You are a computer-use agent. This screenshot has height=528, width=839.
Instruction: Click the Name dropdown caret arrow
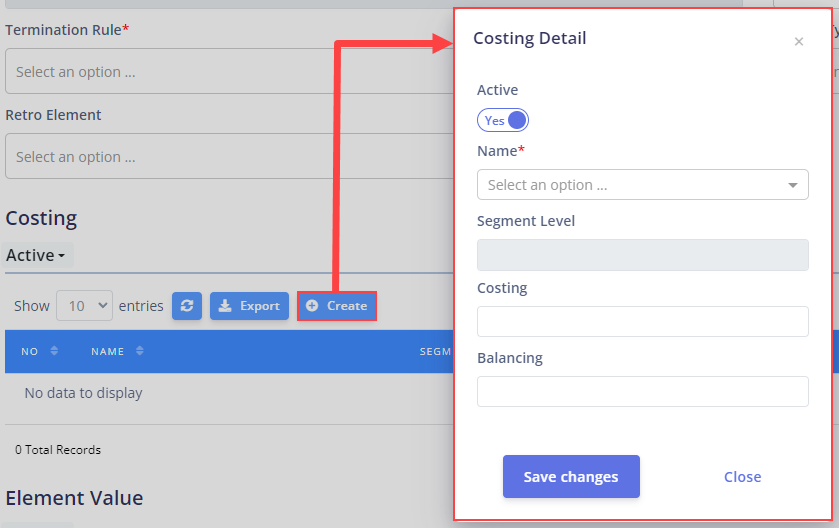[x=792, y=186]
